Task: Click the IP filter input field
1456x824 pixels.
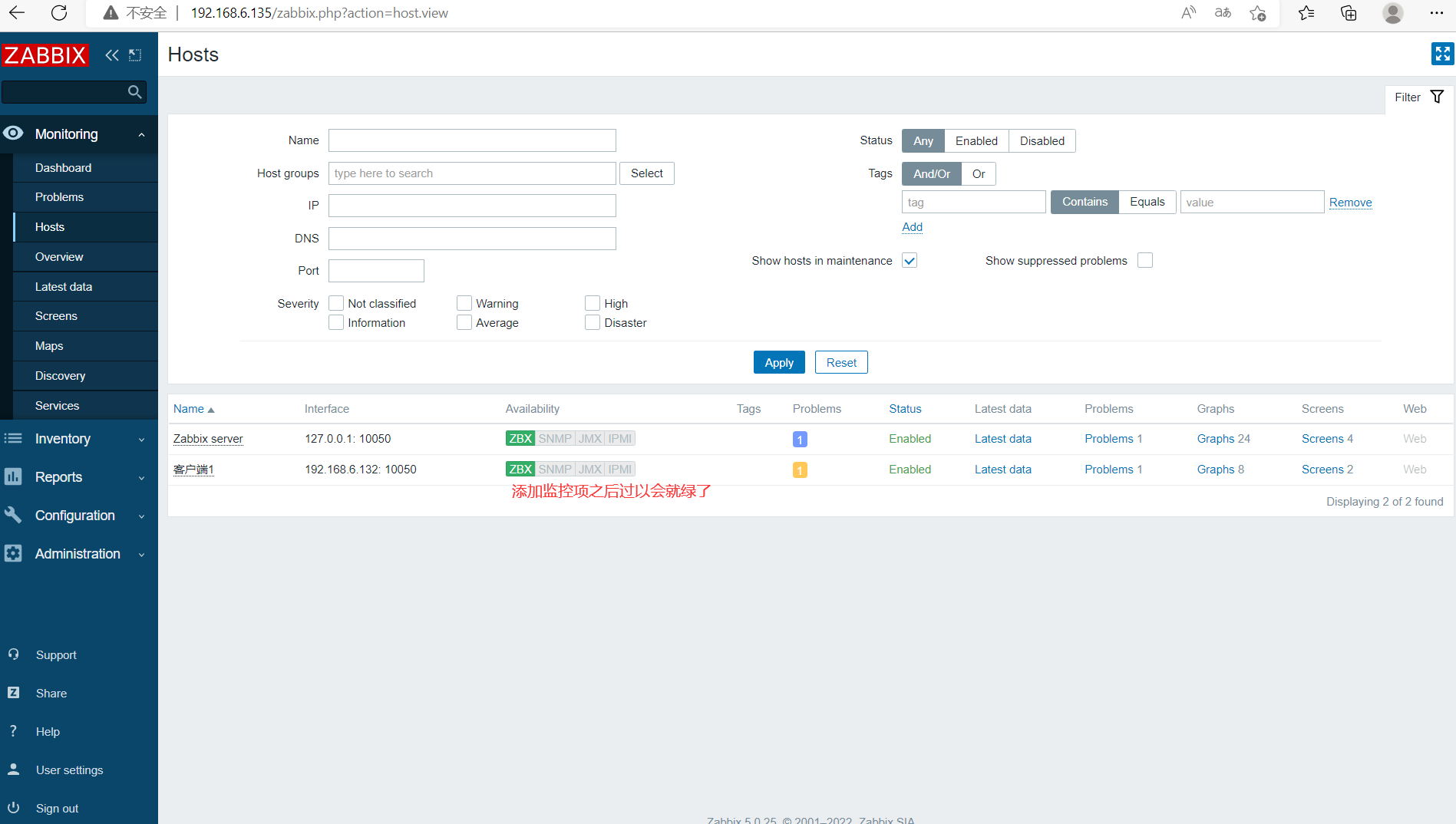Action: 472,206
